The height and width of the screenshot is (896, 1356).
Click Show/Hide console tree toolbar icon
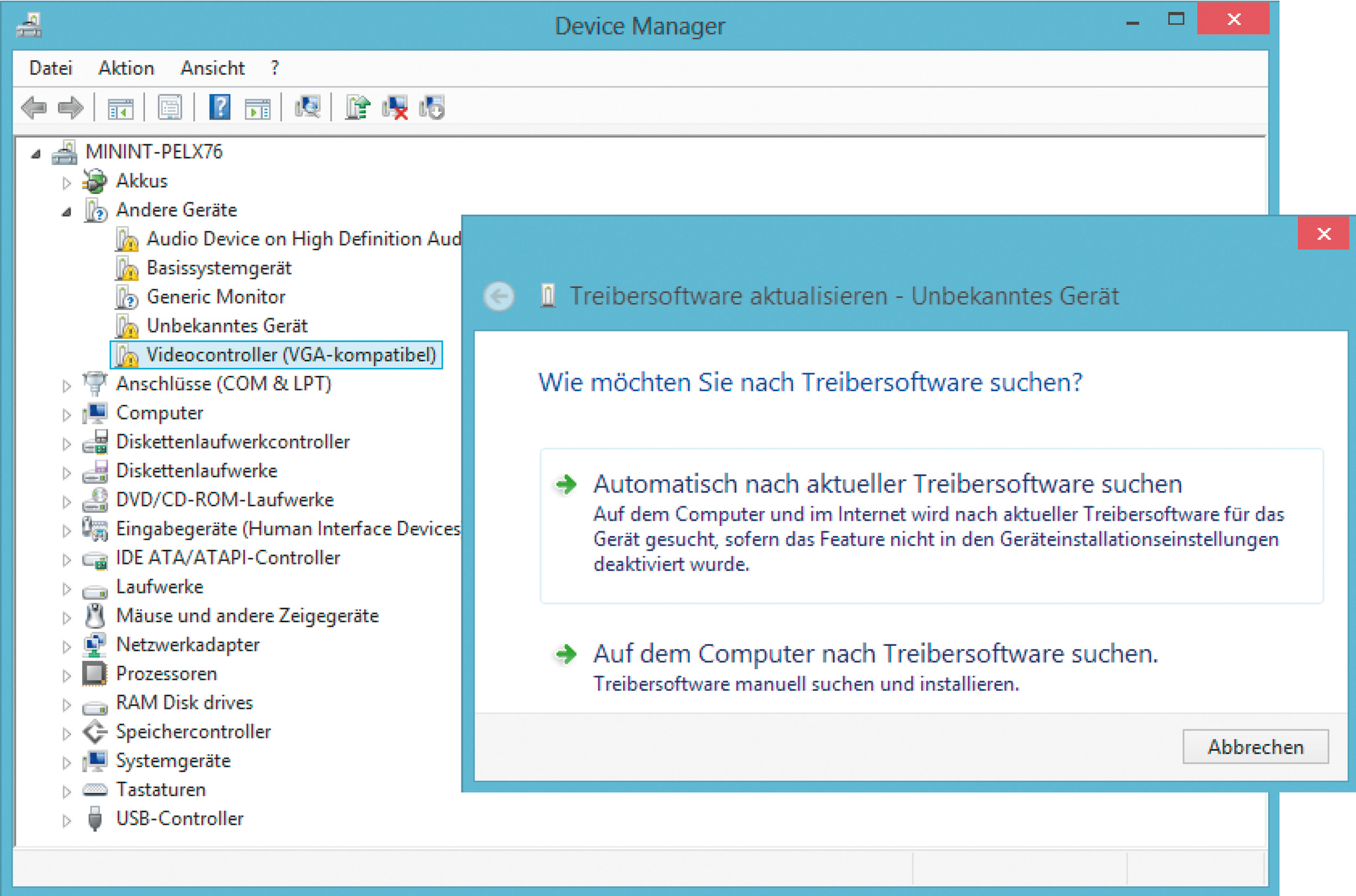[121, 107]
